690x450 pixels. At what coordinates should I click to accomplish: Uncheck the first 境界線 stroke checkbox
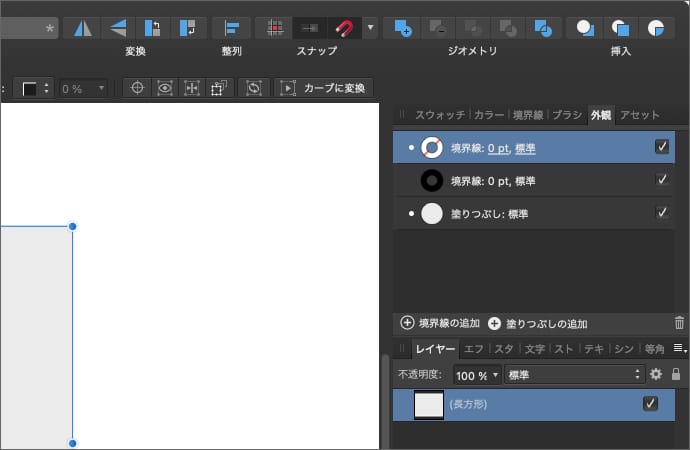[662, 147]
